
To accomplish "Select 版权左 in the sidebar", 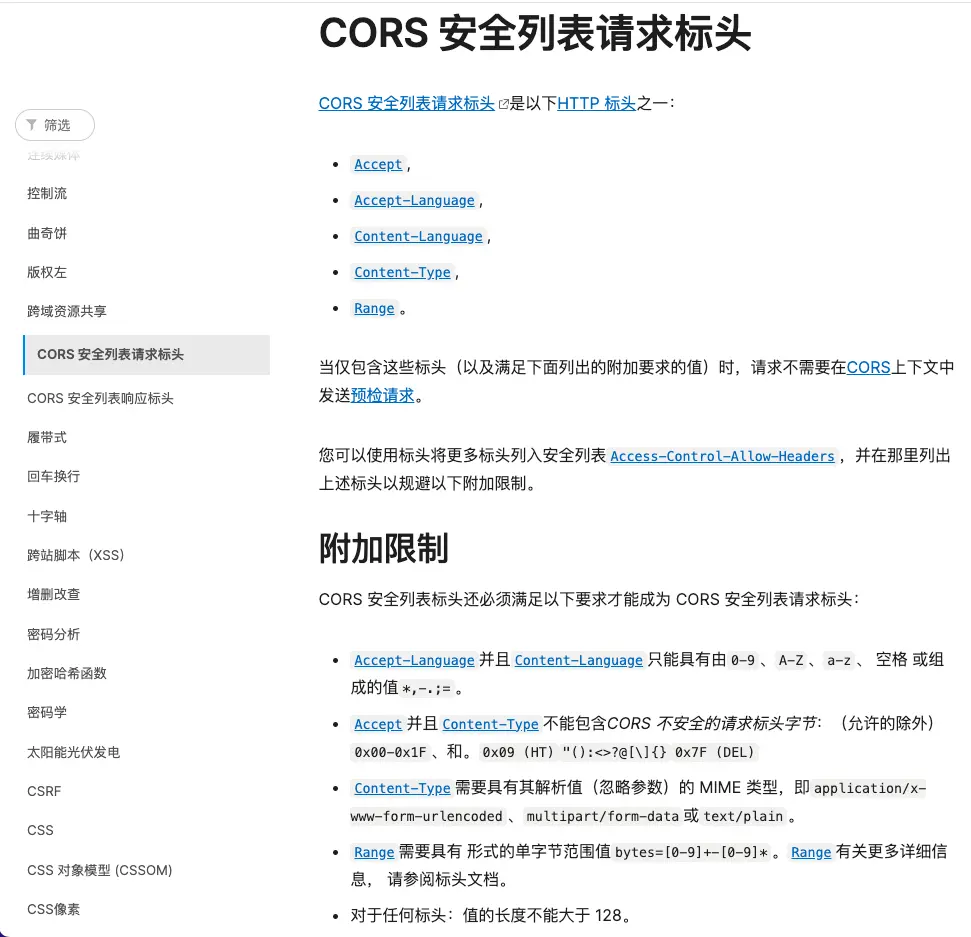I will pos(47,272).
